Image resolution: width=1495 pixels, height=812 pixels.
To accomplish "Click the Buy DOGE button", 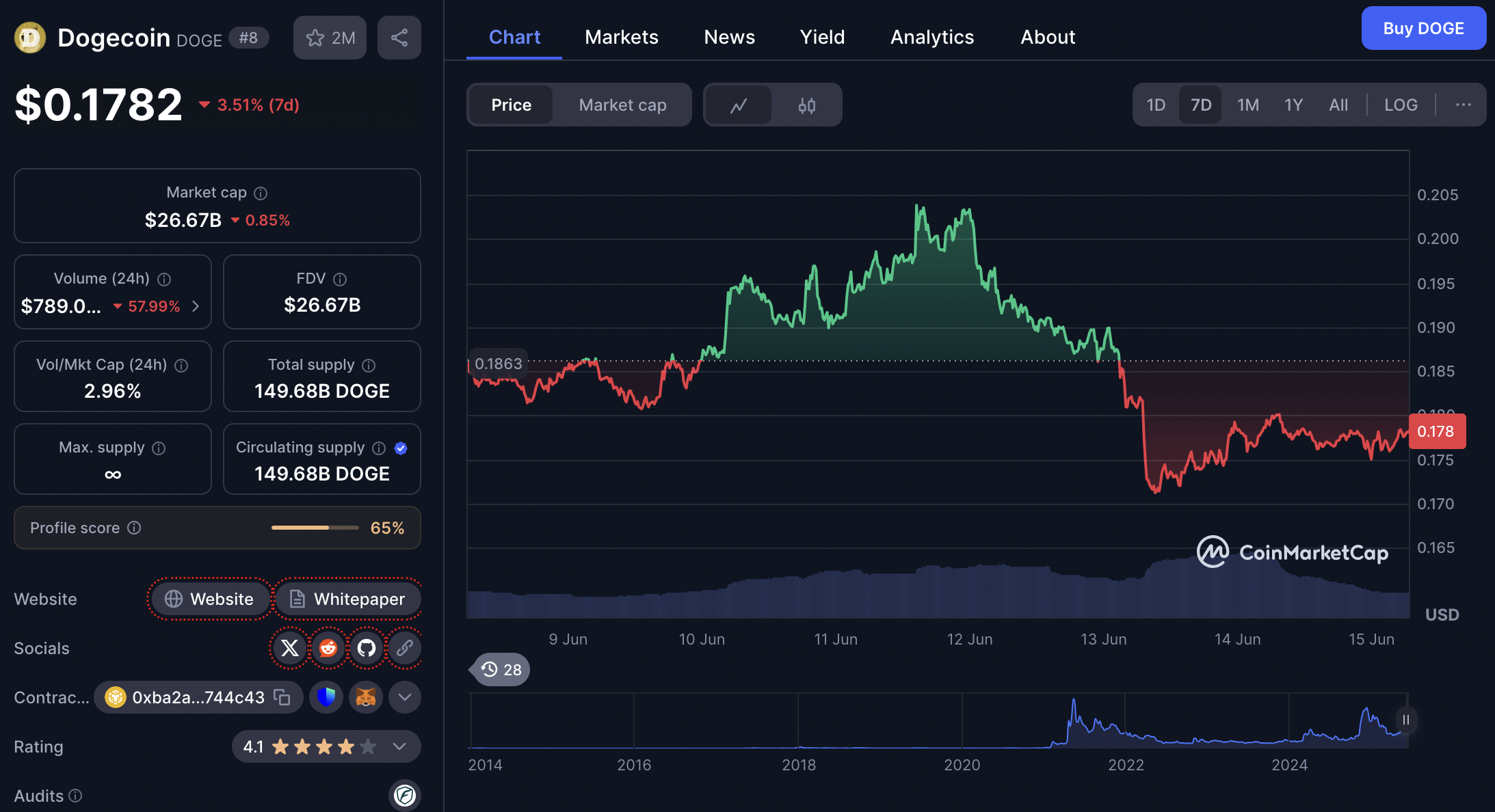I will (x=1423, y=29).
